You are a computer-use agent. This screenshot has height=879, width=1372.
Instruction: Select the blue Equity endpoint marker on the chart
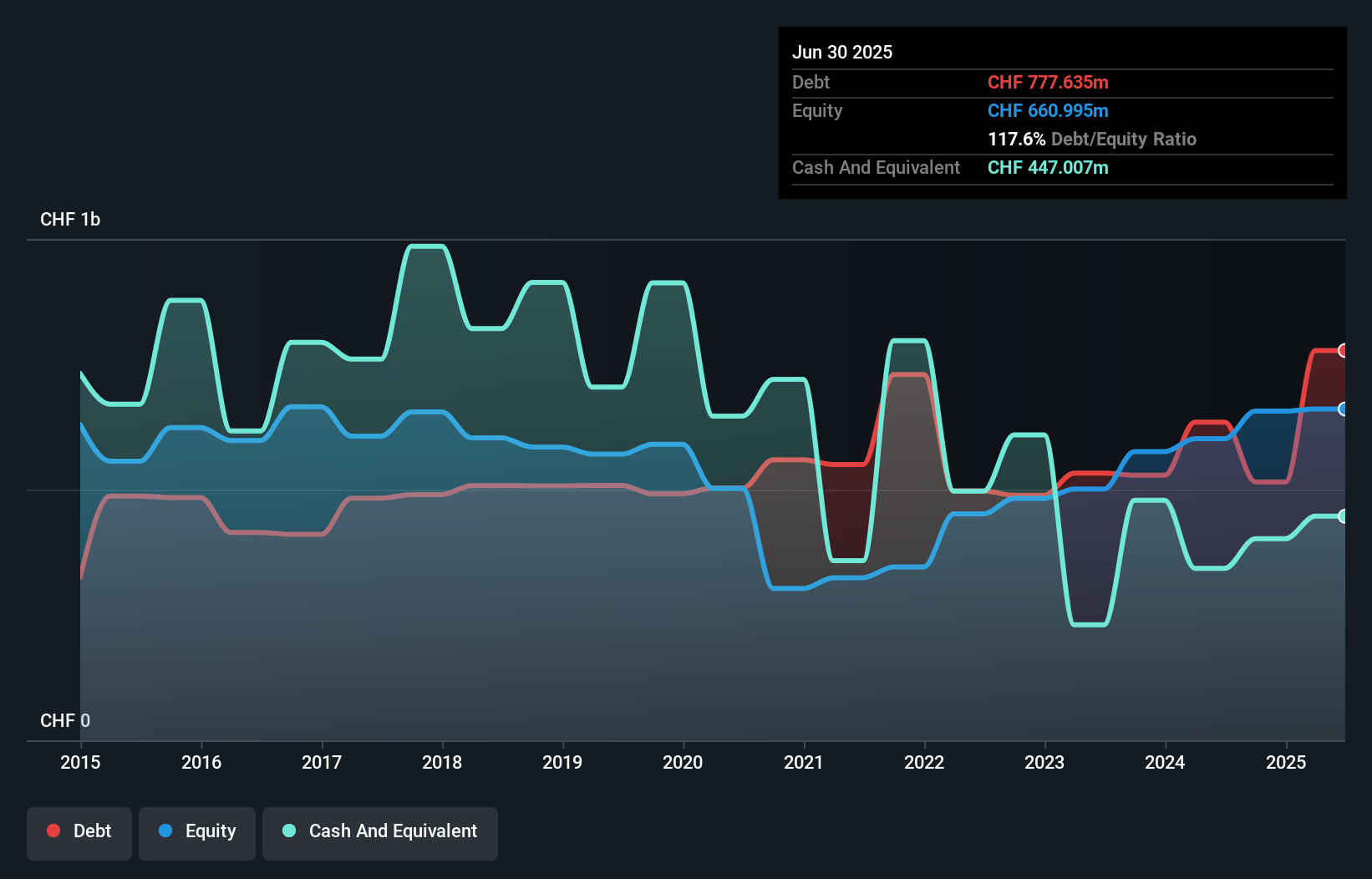tap(1342, 409)
